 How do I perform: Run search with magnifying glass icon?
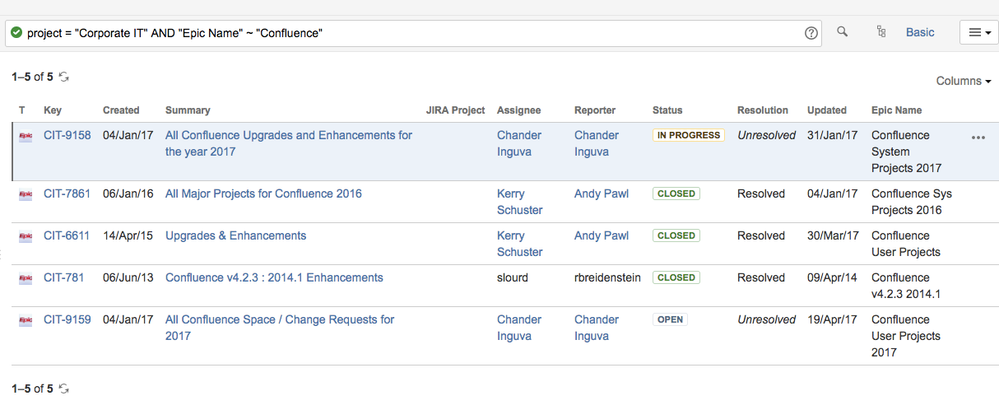pyautogui.click(x=842, y=31)
